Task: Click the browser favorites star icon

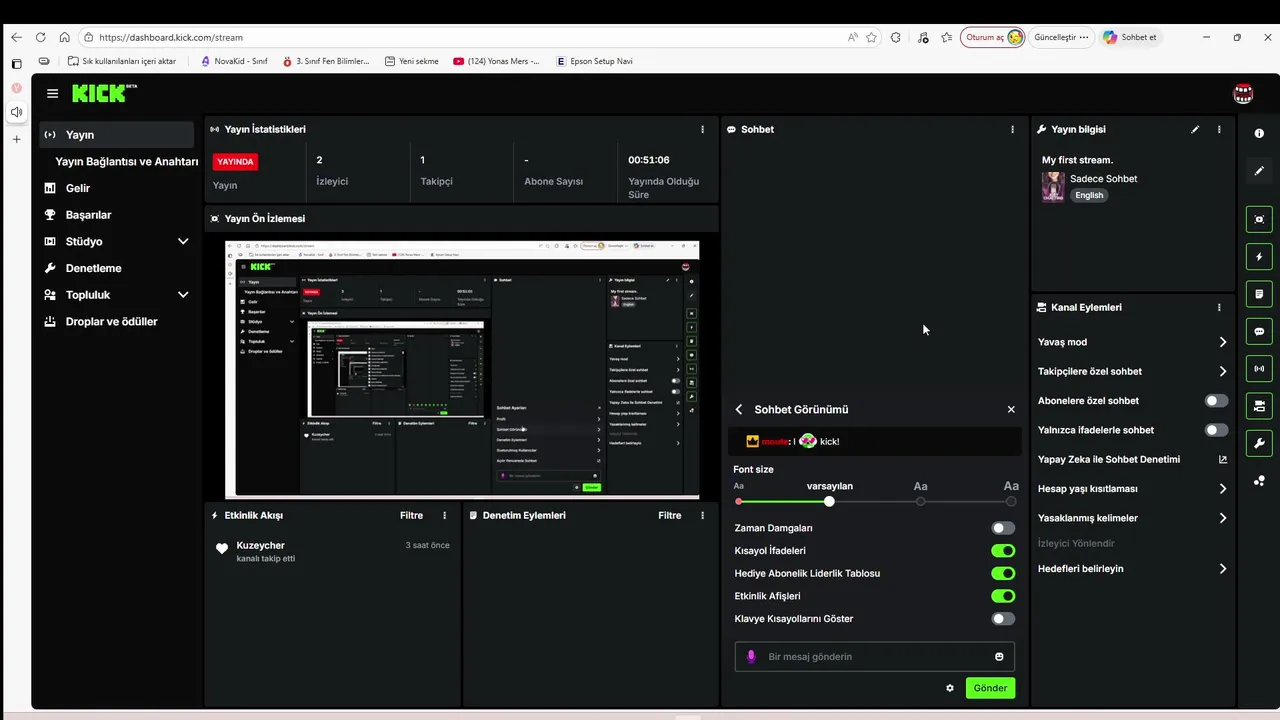Action: pos(871,37)
